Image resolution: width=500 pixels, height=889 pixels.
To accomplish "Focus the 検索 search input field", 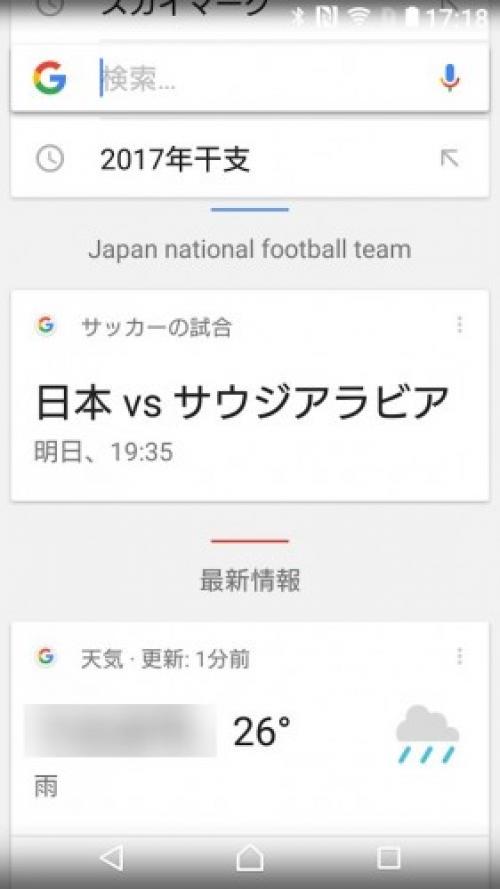I will point(264,78).
